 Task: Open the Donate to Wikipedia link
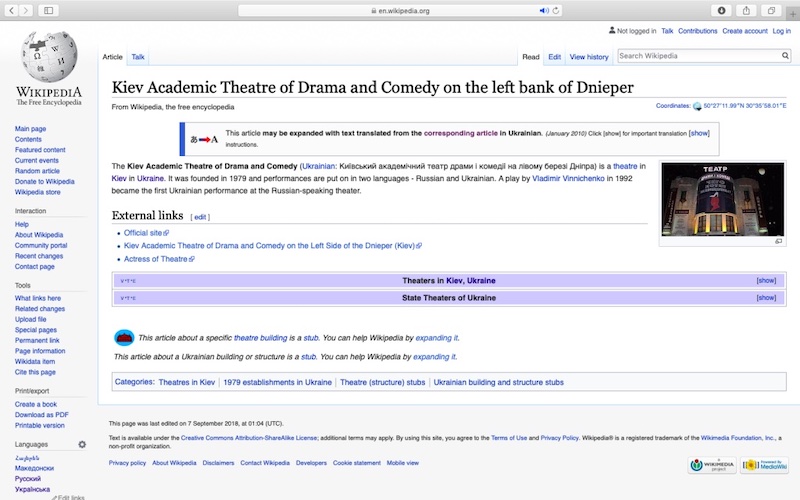coord(44,182)
